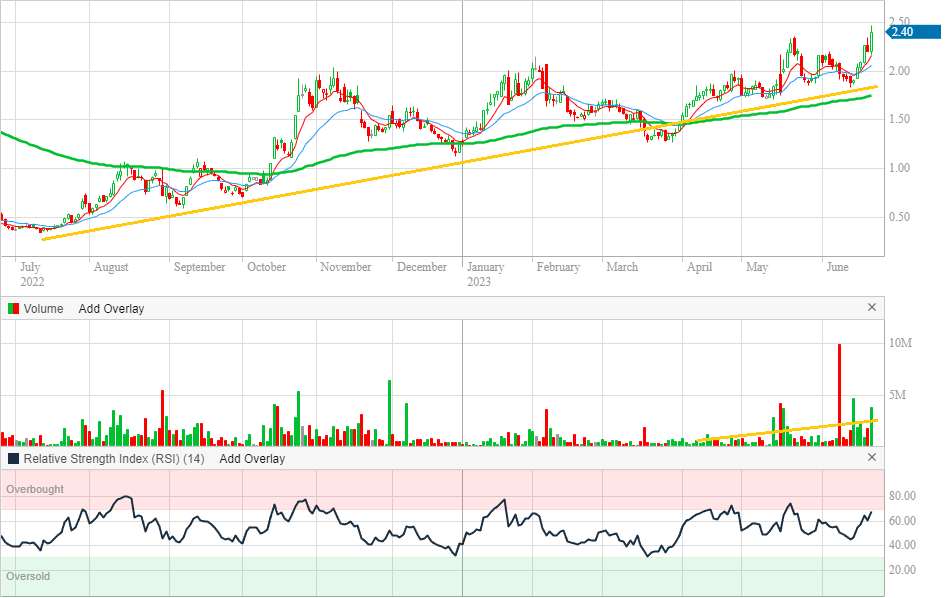Screen dimensions: 945x598
Task: Click the April label on the time axis
Action: pyautogui.click(x=699, y=267)
